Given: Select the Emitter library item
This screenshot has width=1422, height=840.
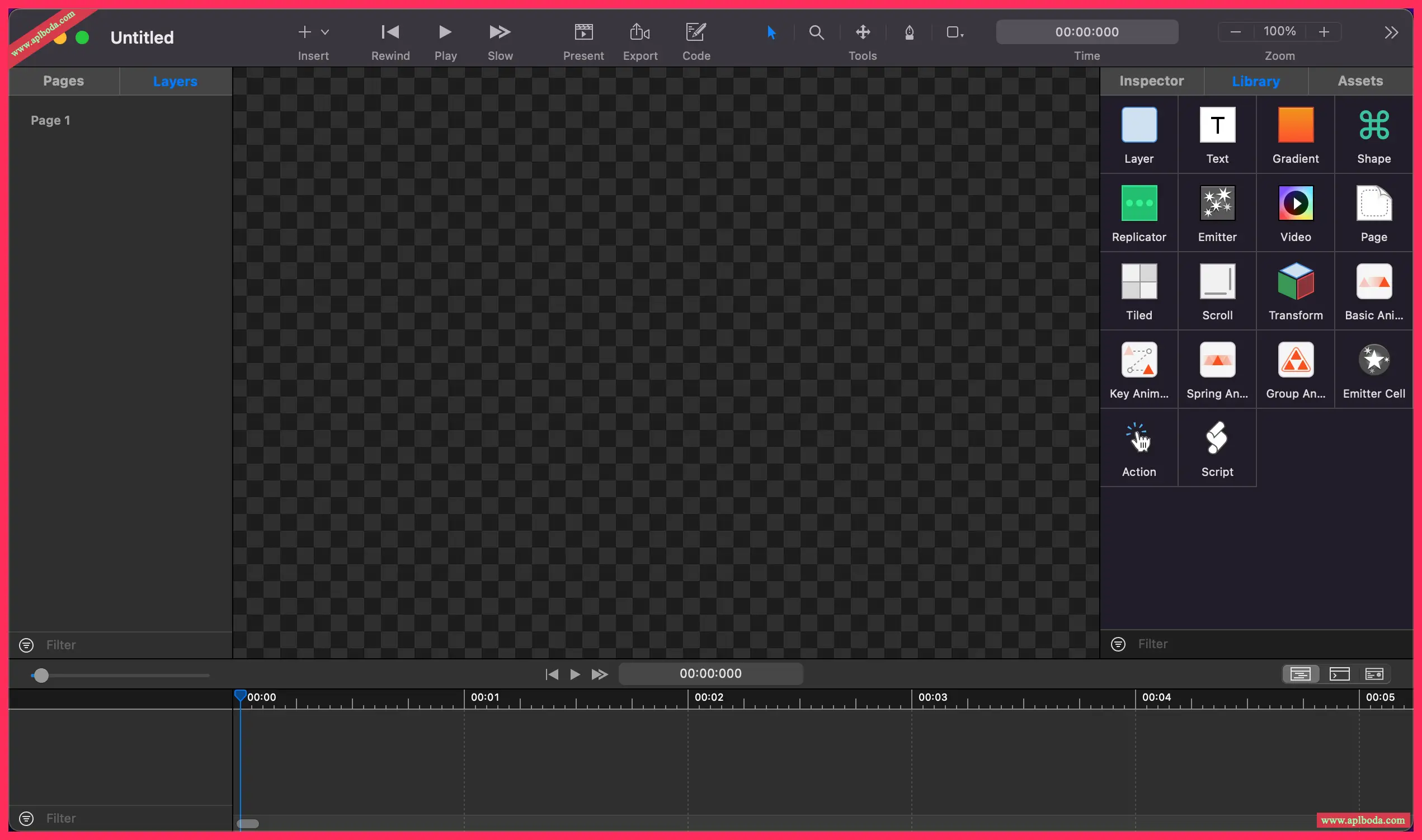Looking at the screenshot, I should 1217,204.
